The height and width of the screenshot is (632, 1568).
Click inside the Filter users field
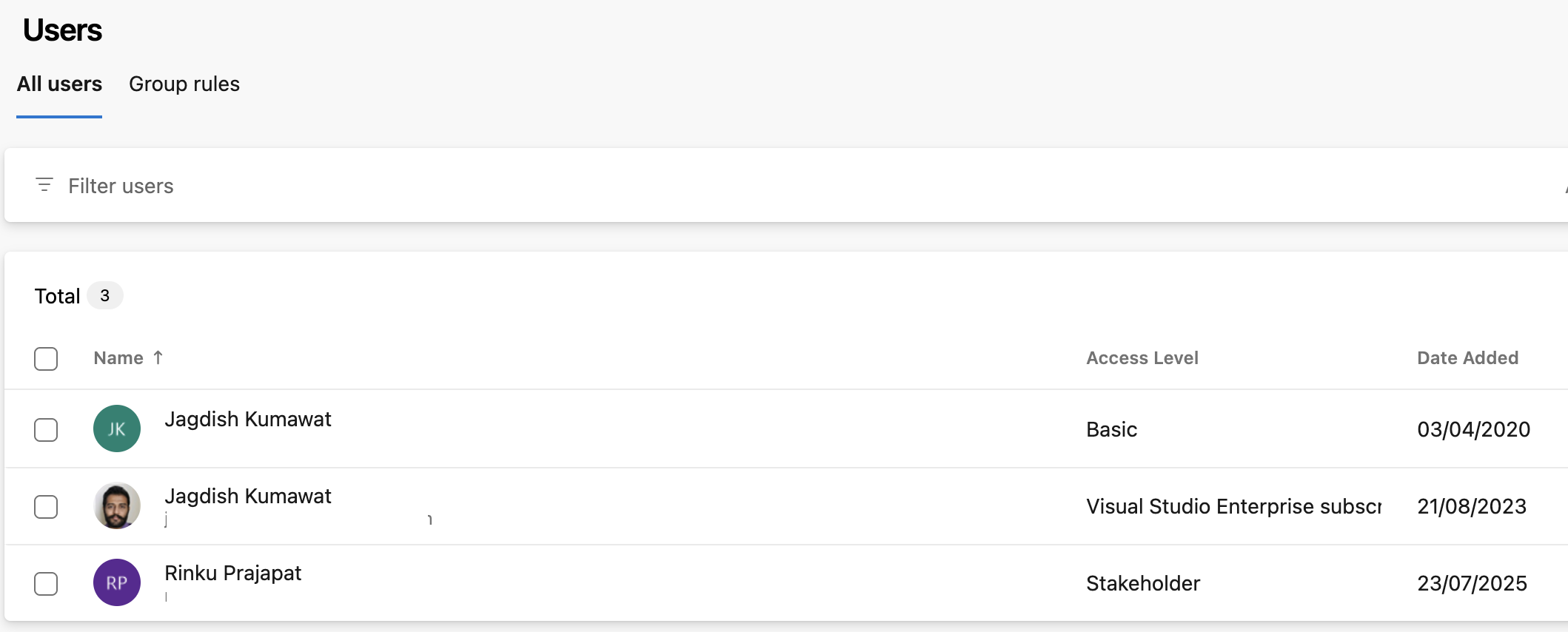tap(296, 185)
